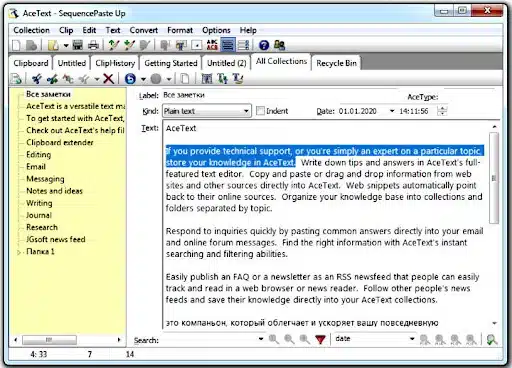Click the blue scissors icon on clip toolbar
Screen dimensions: 512x368
pos(37,79)
